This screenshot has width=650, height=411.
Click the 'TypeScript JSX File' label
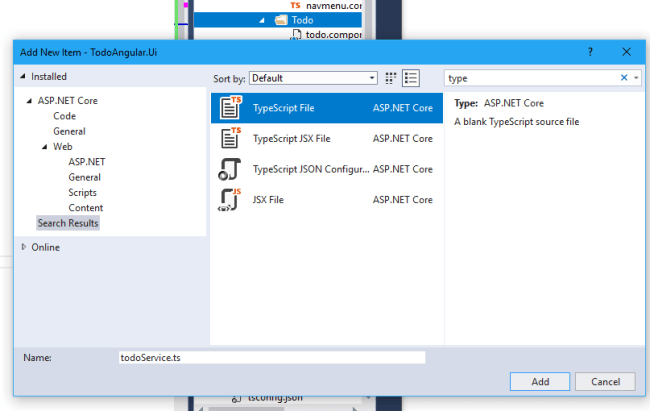(x=291, y=139)
